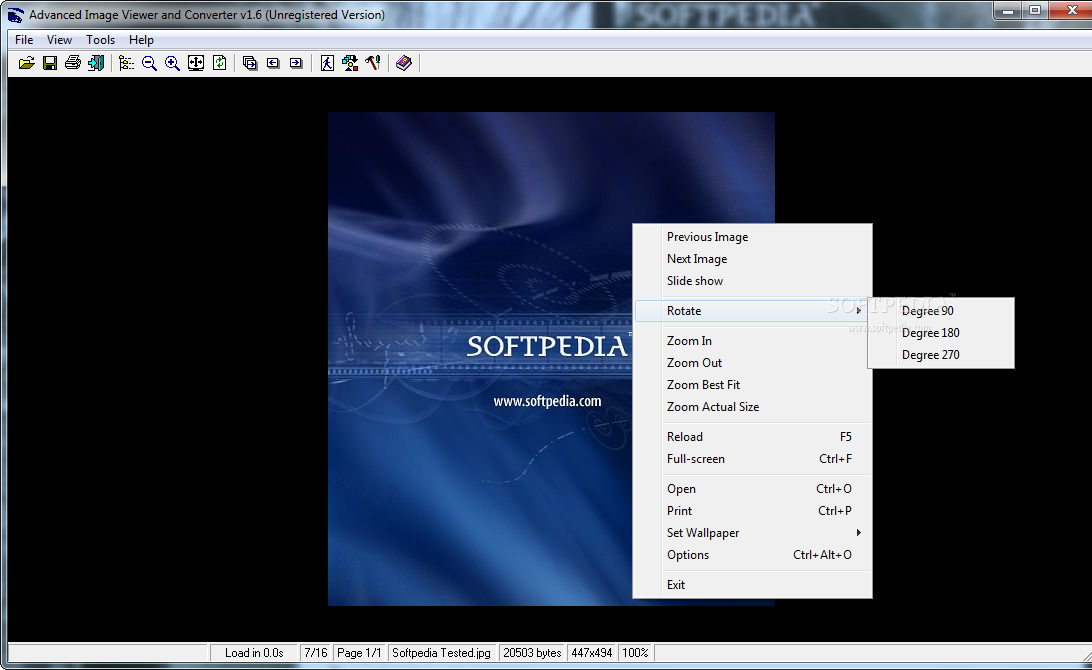Choose Open Ctrl+O in context menu
The image size is (1092, 670).
coord(753,489)
